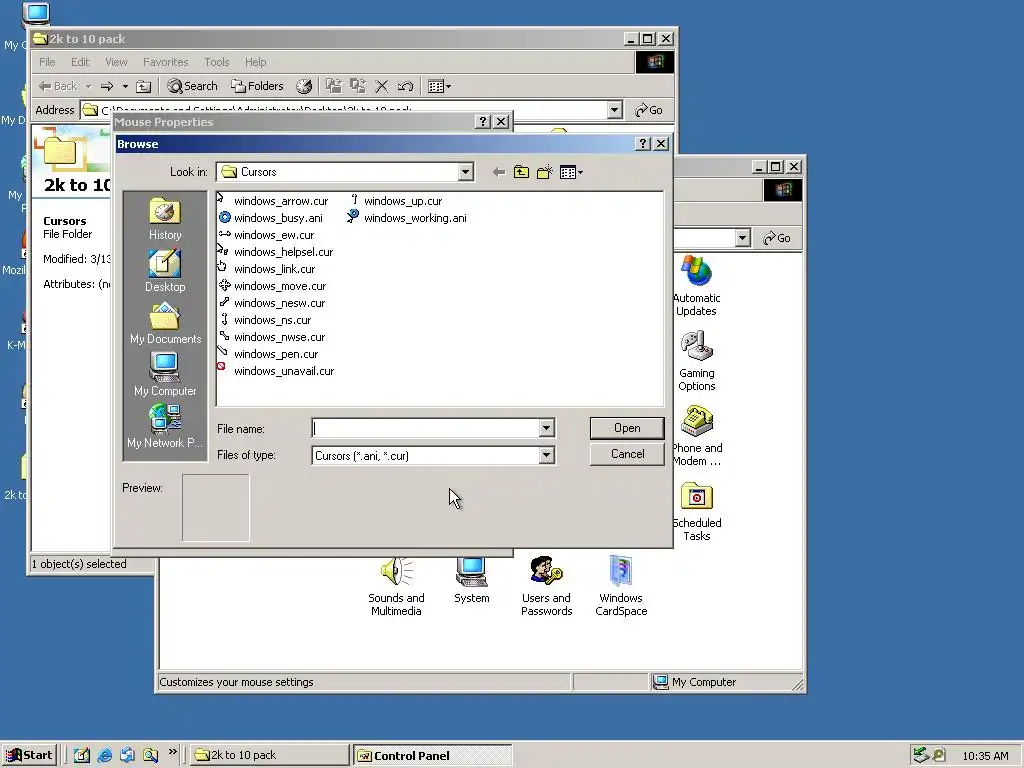This screenshot has width=1024, height=768.
Task: Go to Desktop in Browse places bar
Action: 165,272
